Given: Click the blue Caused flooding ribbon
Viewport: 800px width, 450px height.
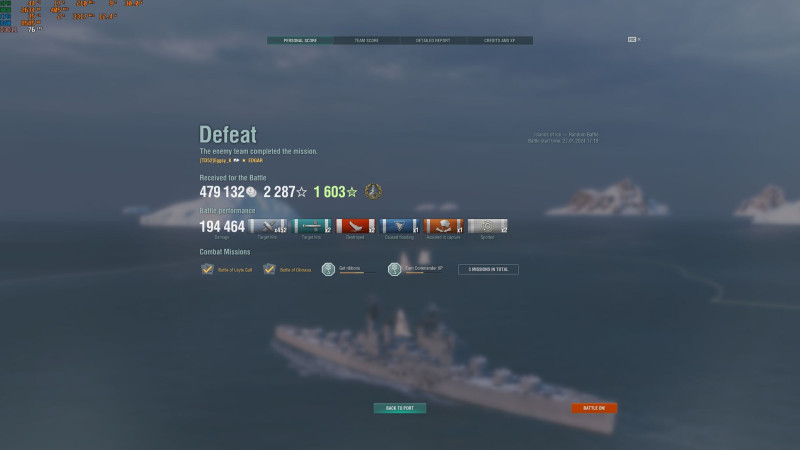Looking at the screenshot, I should click(x=399, y=226).
